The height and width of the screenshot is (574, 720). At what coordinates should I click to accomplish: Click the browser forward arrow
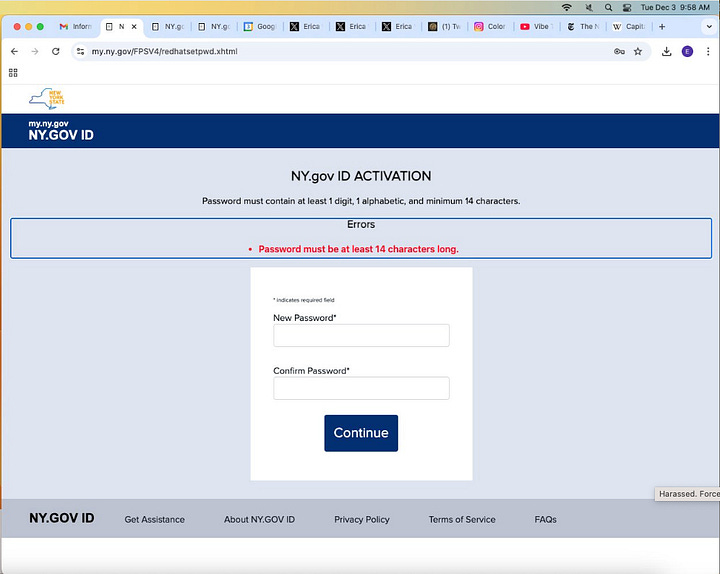coord(35,51)
